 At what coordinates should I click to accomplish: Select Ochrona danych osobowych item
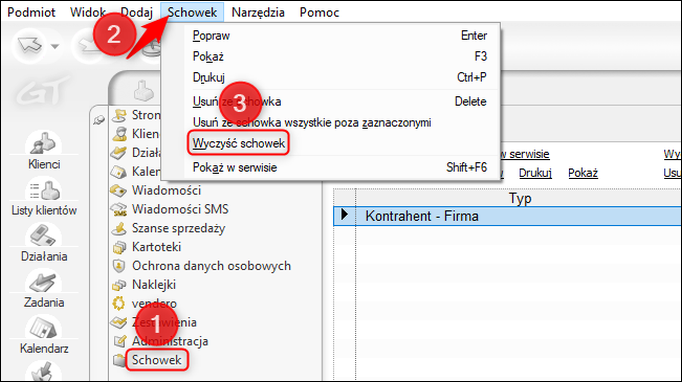211,265
